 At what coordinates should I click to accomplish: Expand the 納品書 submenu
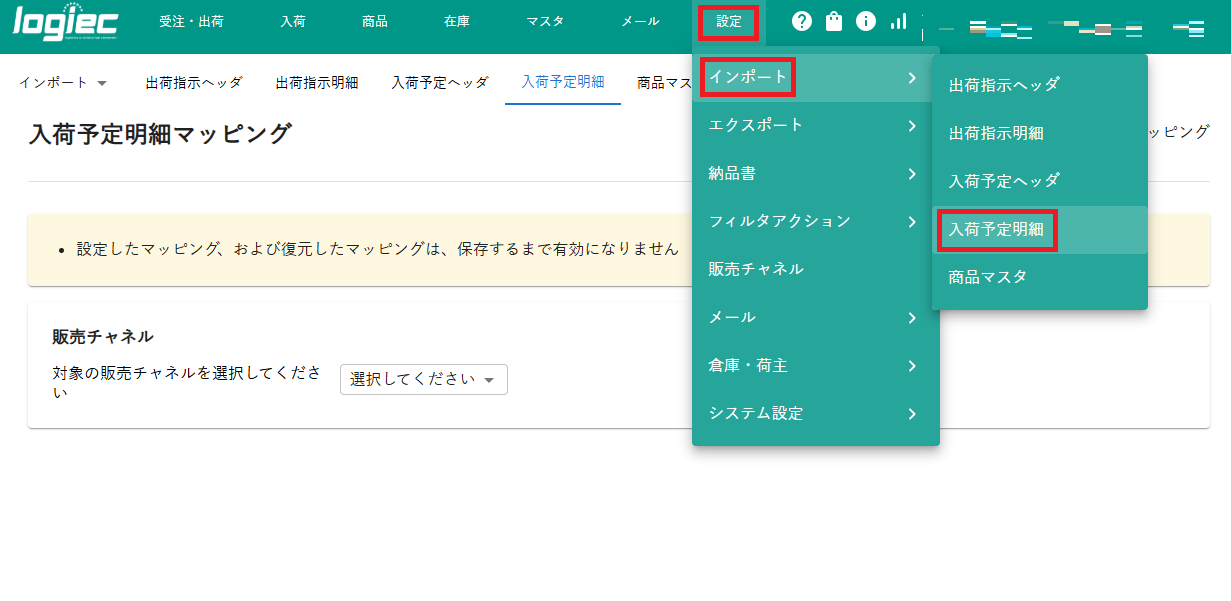pos(733,173)
